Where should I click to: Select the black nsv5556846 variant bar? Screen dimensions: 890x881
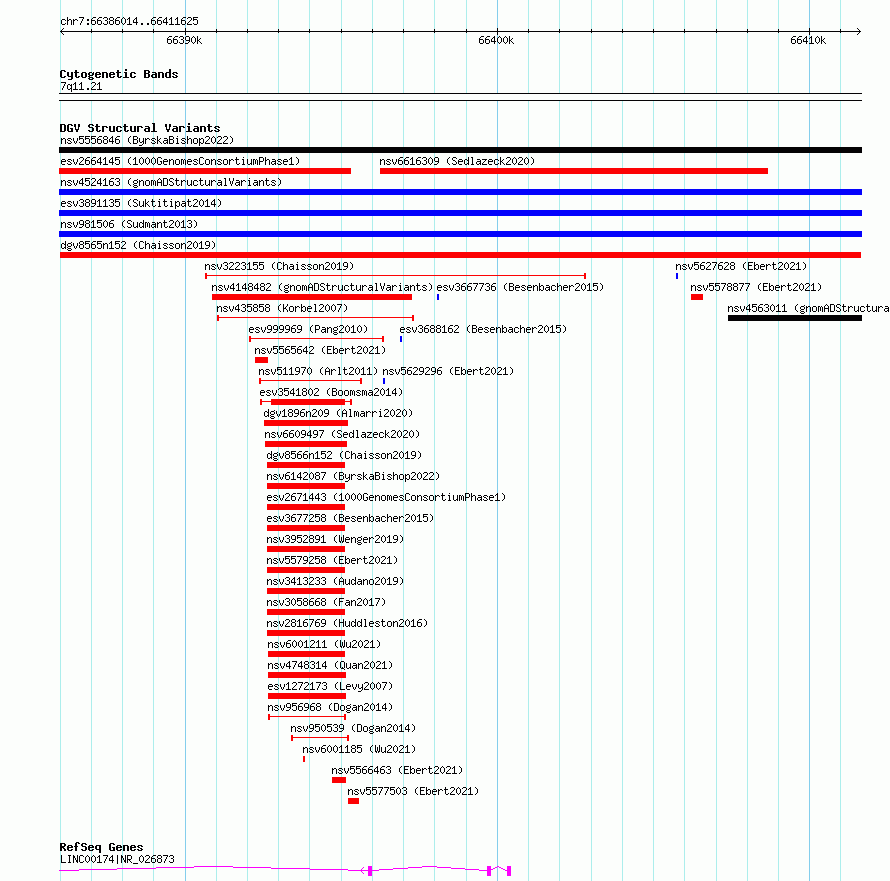pyautogui.click(x=460, y=150)
